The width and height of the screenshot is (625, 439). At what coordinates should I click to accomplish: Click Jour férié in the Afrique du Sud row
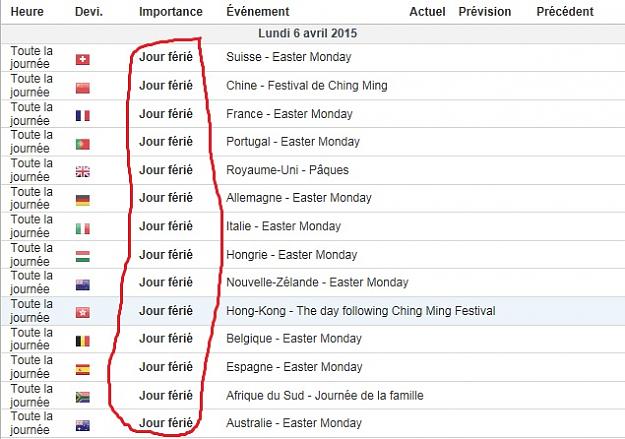coord(166,396)
